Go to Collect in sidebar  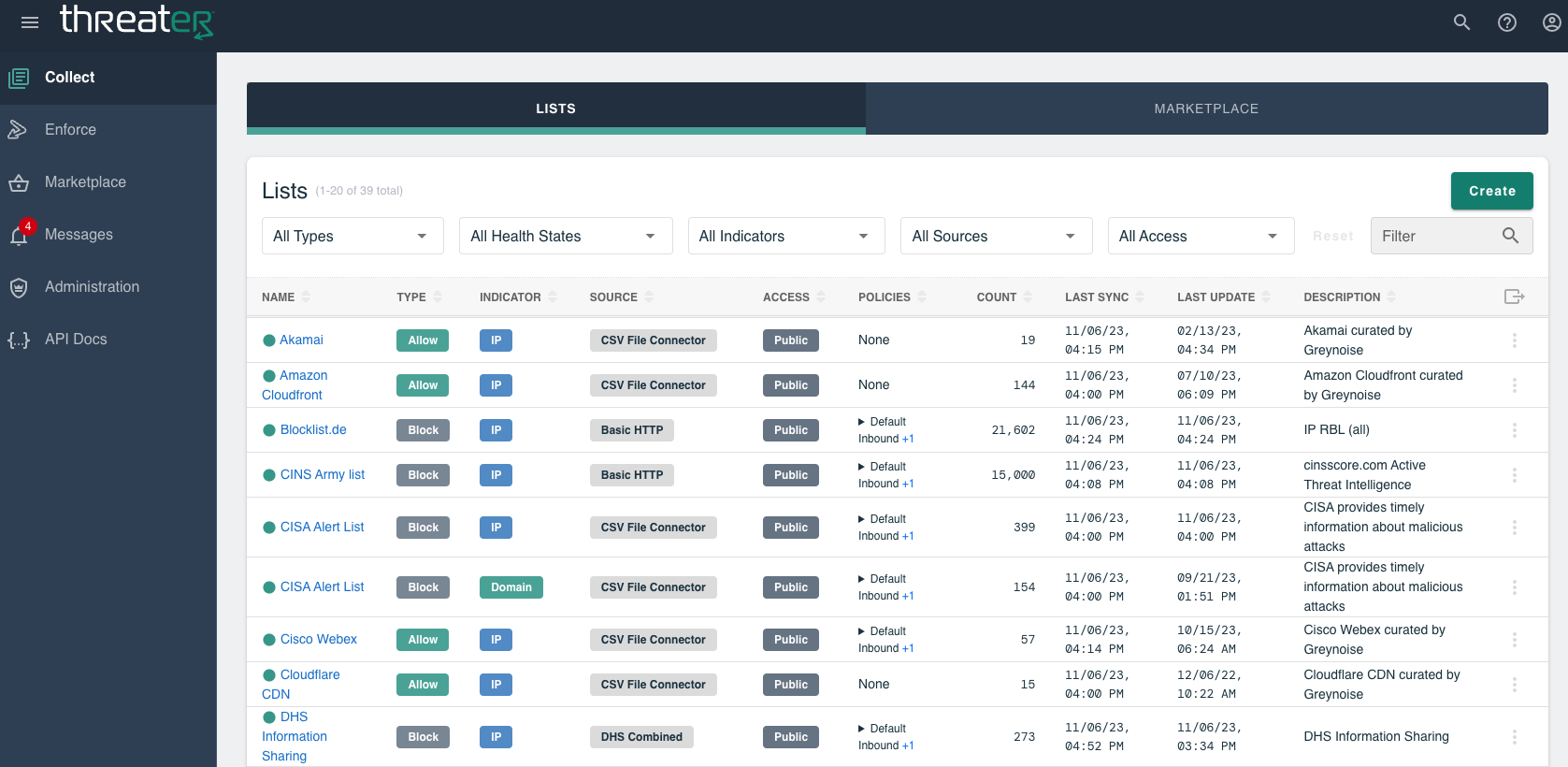[108, 78]
